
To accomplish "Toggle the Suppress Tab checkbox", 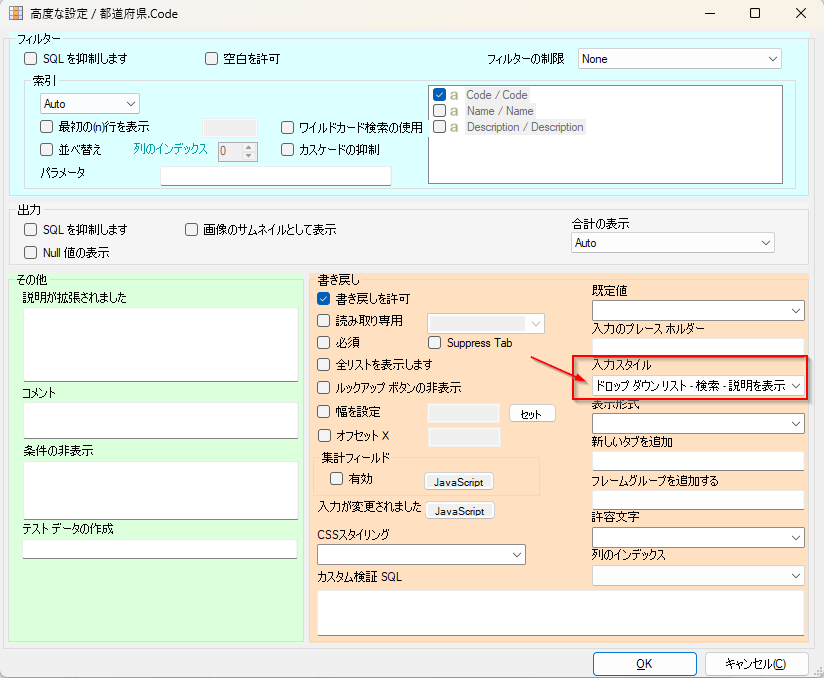I will click(x=435, y=343).
